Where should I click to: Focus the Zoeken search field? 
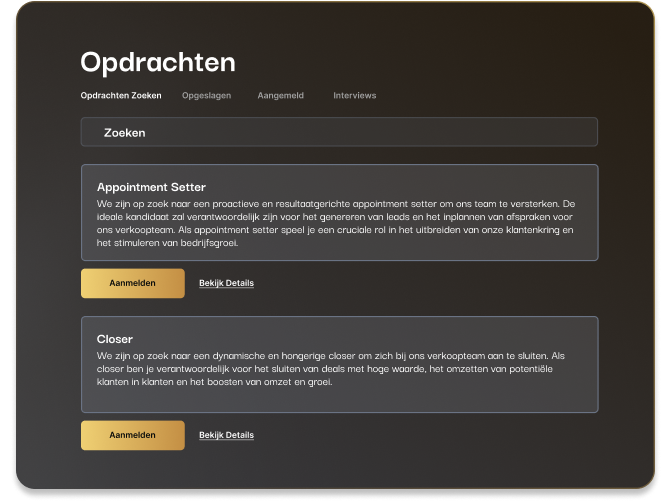pyautogui.click(x=339, y=132)
